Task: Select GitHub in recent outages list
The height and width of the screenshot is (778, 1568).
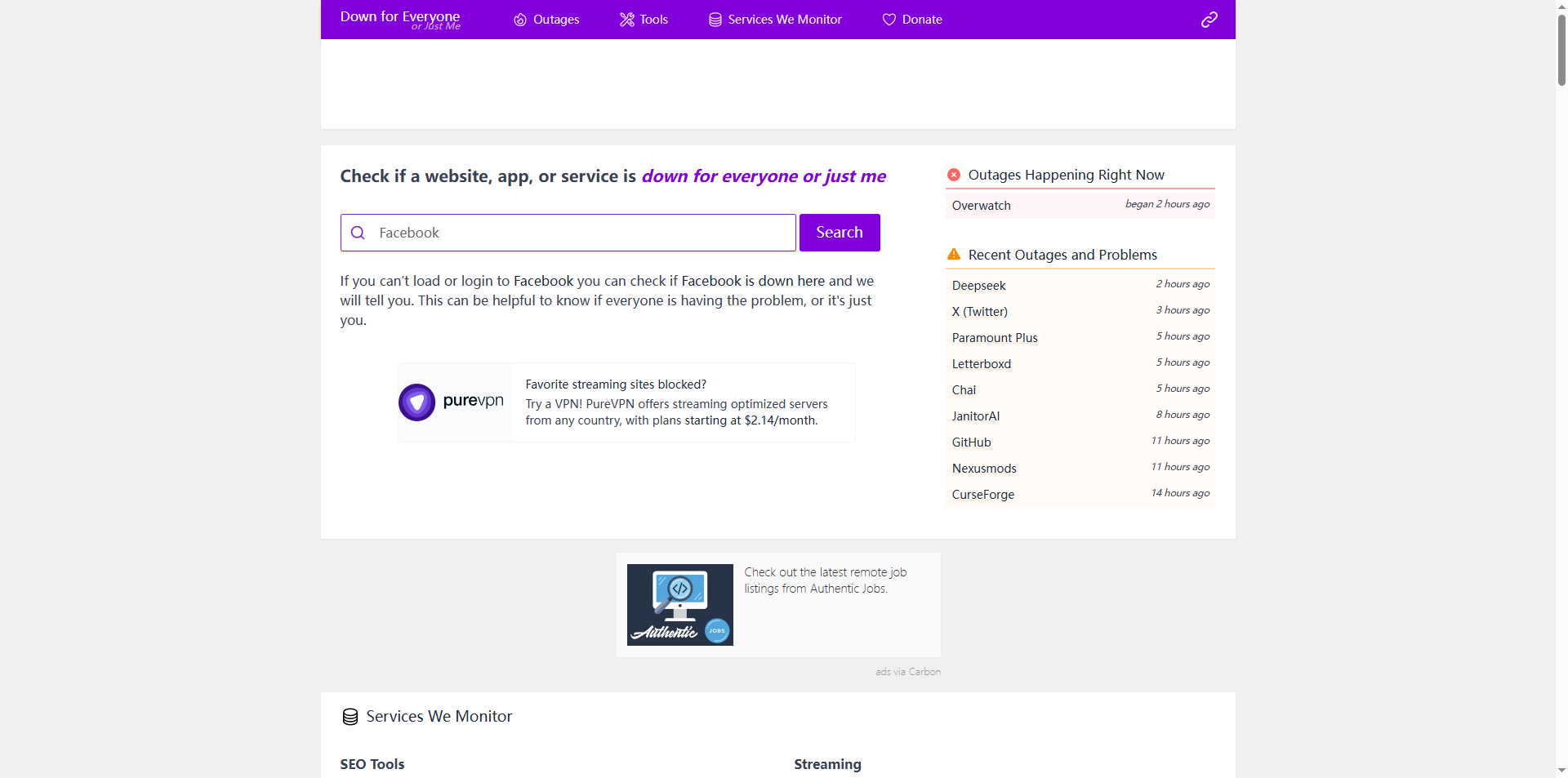Action: click(x=971, y=442)
